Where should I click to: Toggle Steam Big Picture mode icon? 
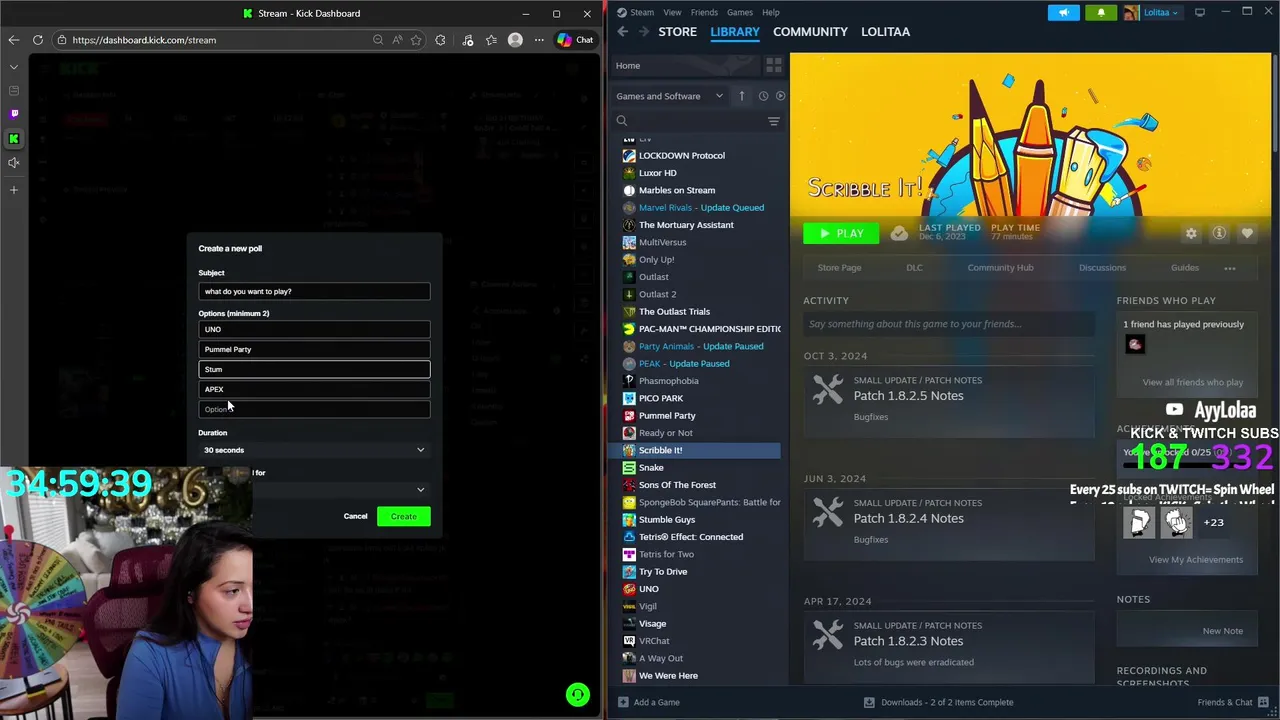click(x=1200, y=12)
